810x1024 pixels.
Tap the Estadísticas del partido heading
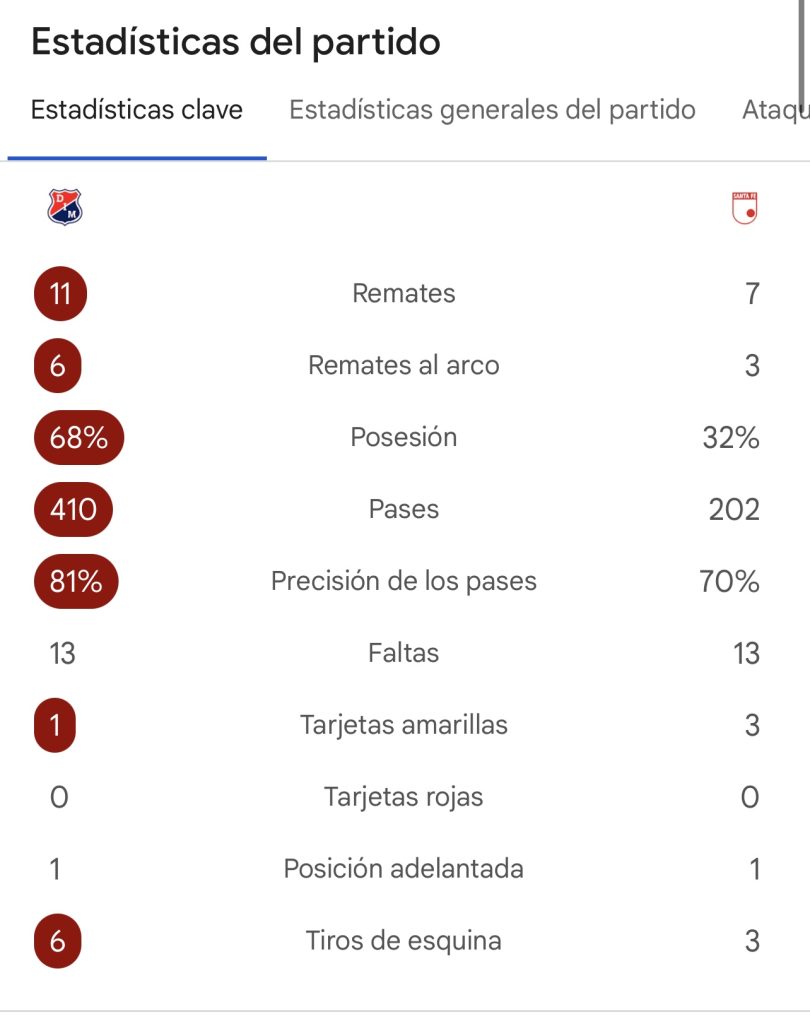pyautogui.click(x=236, y=42)
